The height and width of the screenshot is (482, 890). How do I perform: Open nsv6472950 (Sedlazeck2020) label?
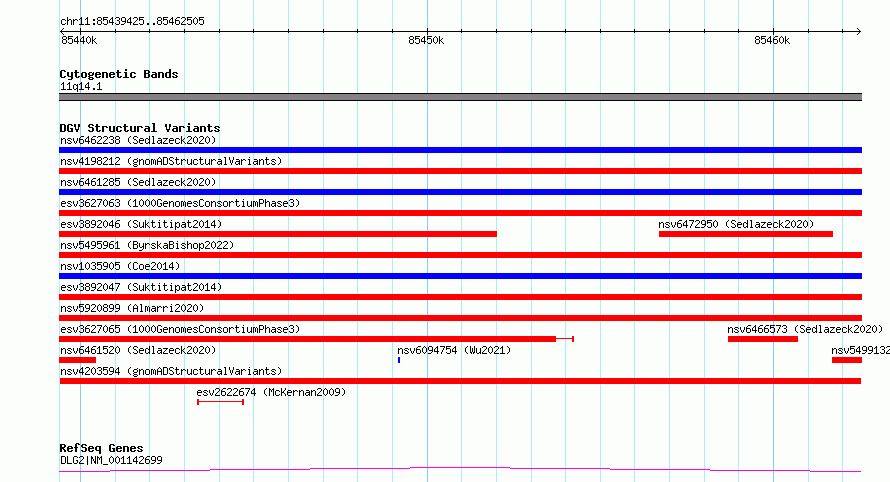pyautogui.click(x=736, y=224)
